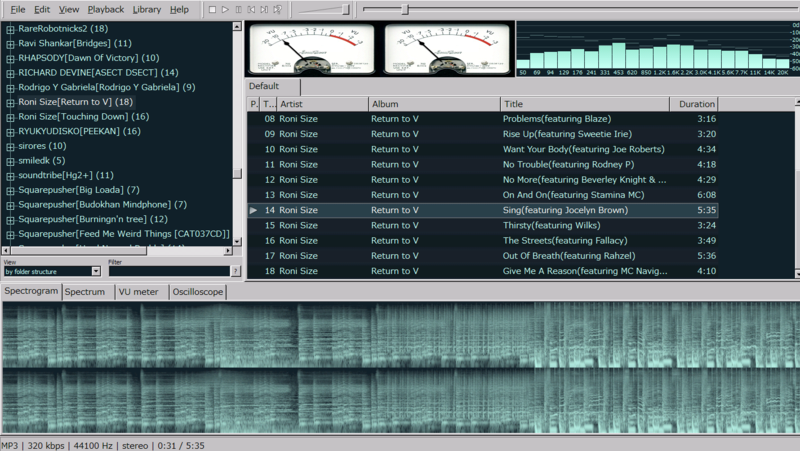Click the Play button in toolbar
Image resolution: width=800 pixels, height=451 pixels.
[x=225, y=9]
